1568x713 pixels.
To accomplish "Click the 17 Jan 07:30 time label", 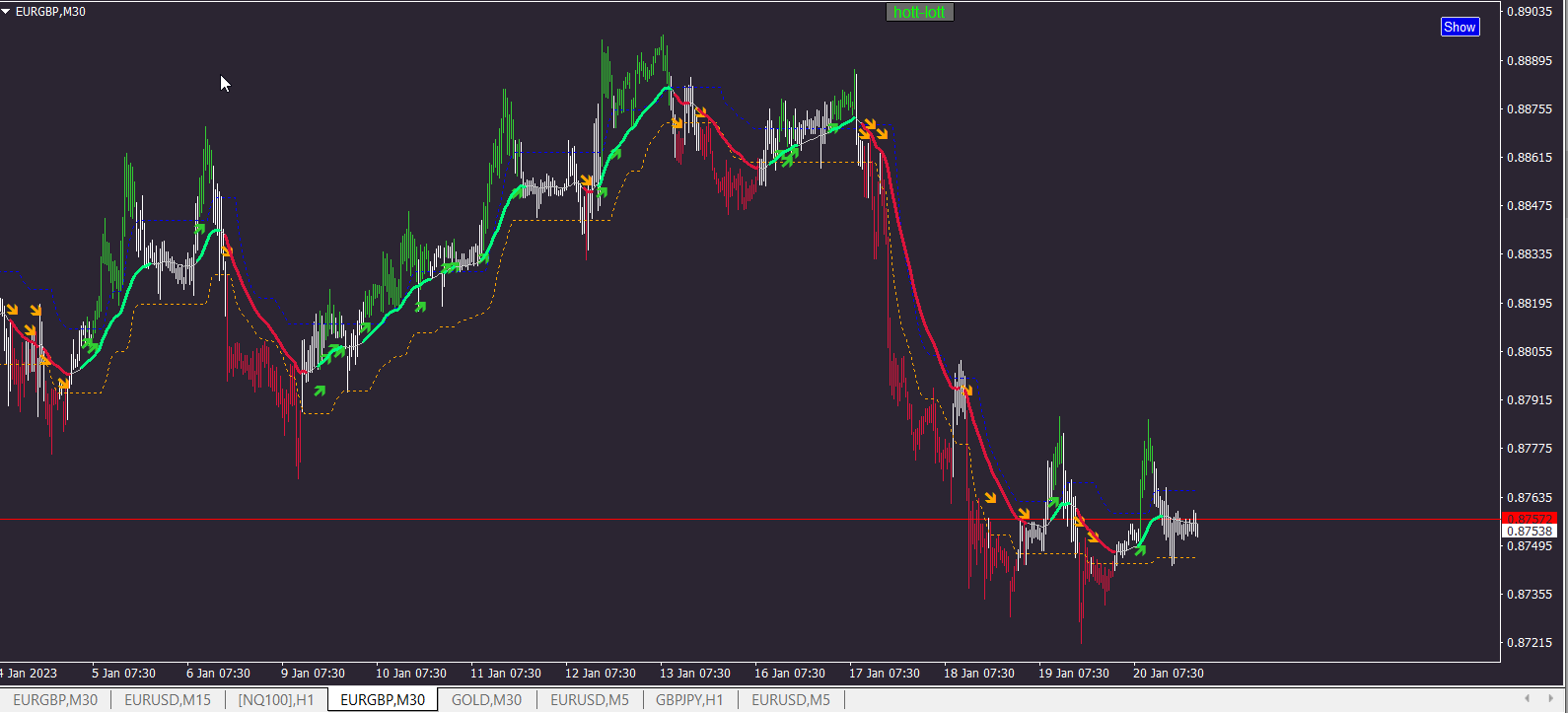I will point(885,674).
